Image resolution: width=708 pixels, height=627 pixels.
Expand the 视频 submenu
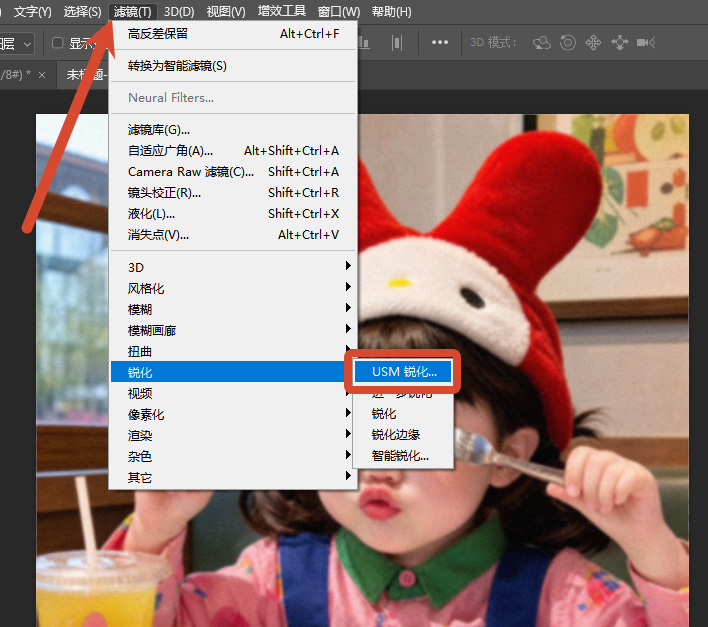(x=233, y=394)
